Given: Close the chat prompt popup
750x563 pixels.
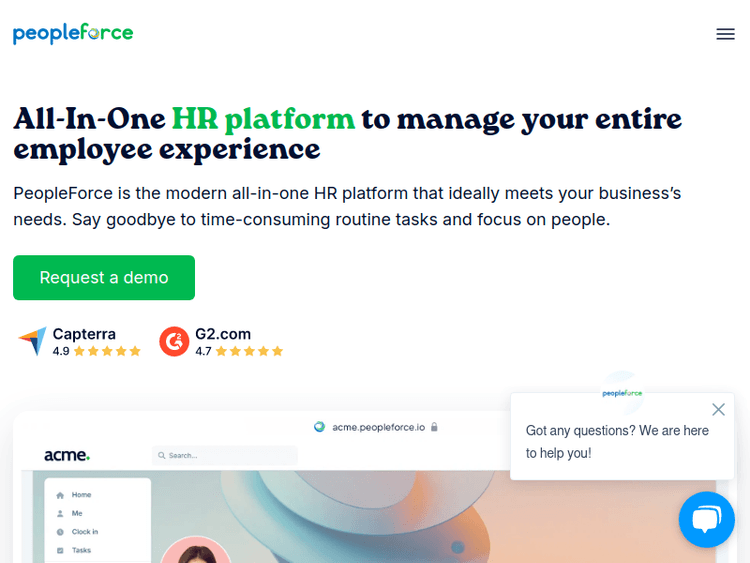Looking at the screenshot, I should (718, 409).
